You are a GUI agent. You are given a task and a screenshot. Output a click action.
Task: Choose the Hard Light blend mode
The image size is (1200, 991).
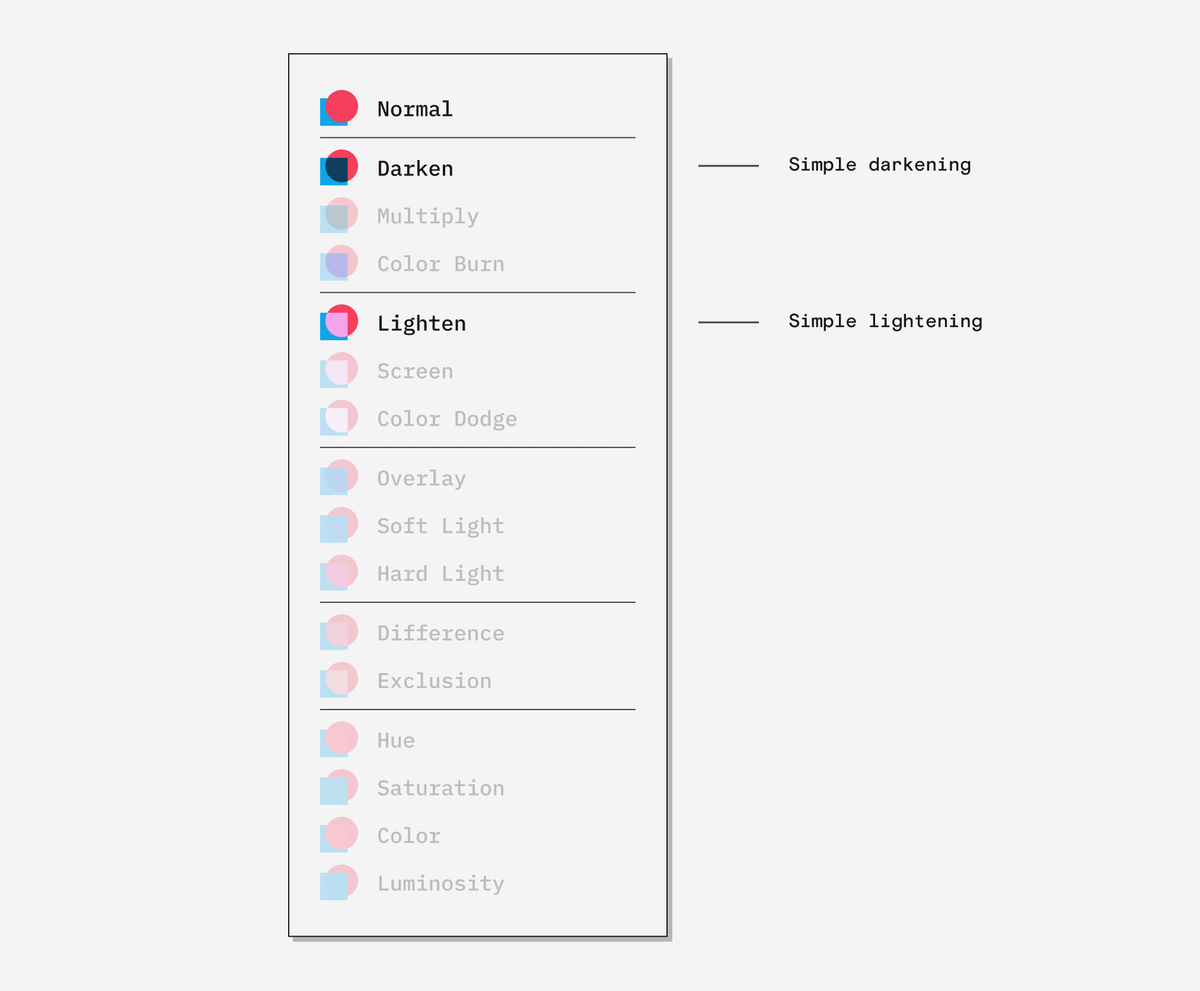pos(440,574)
